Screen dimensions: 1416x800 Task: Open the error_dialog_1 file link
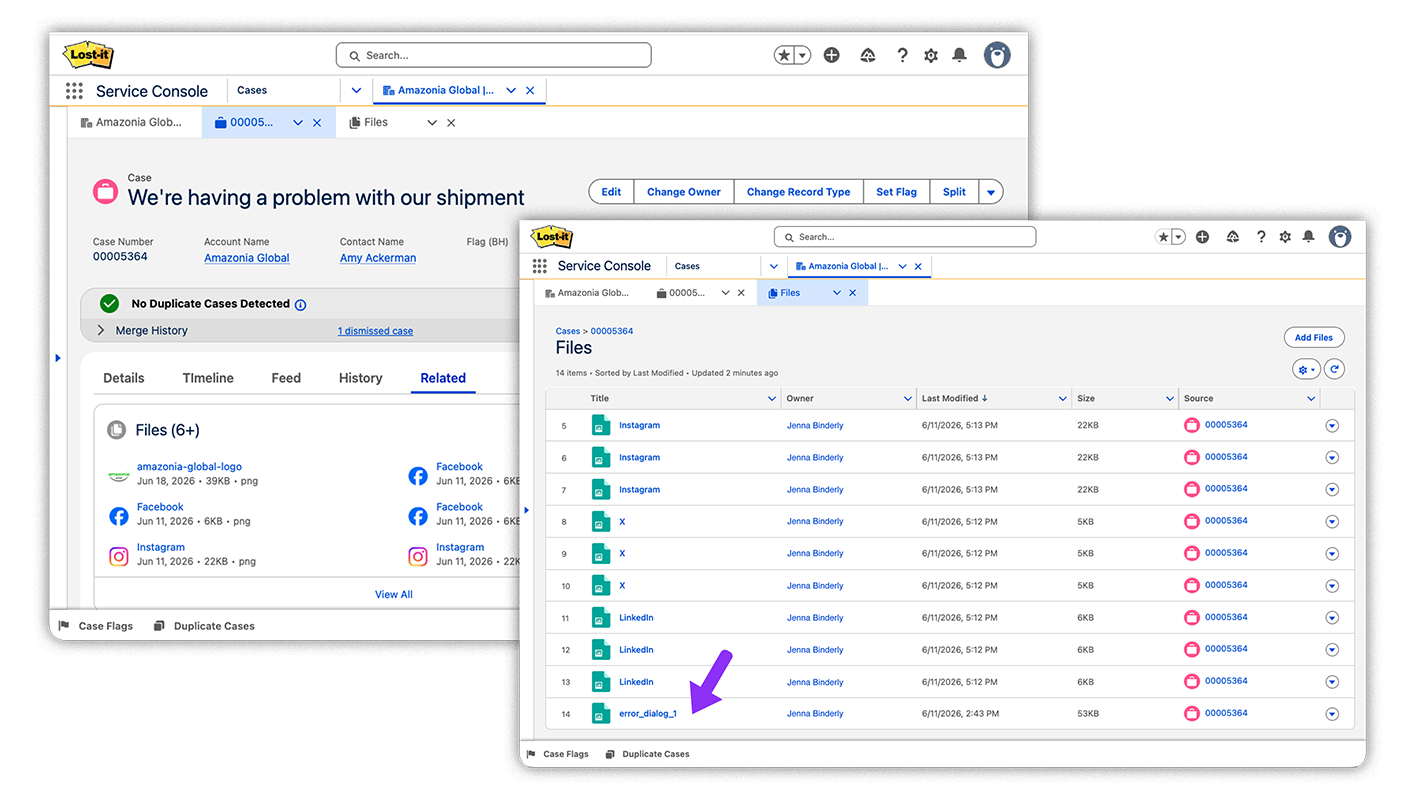coord(648,713)
